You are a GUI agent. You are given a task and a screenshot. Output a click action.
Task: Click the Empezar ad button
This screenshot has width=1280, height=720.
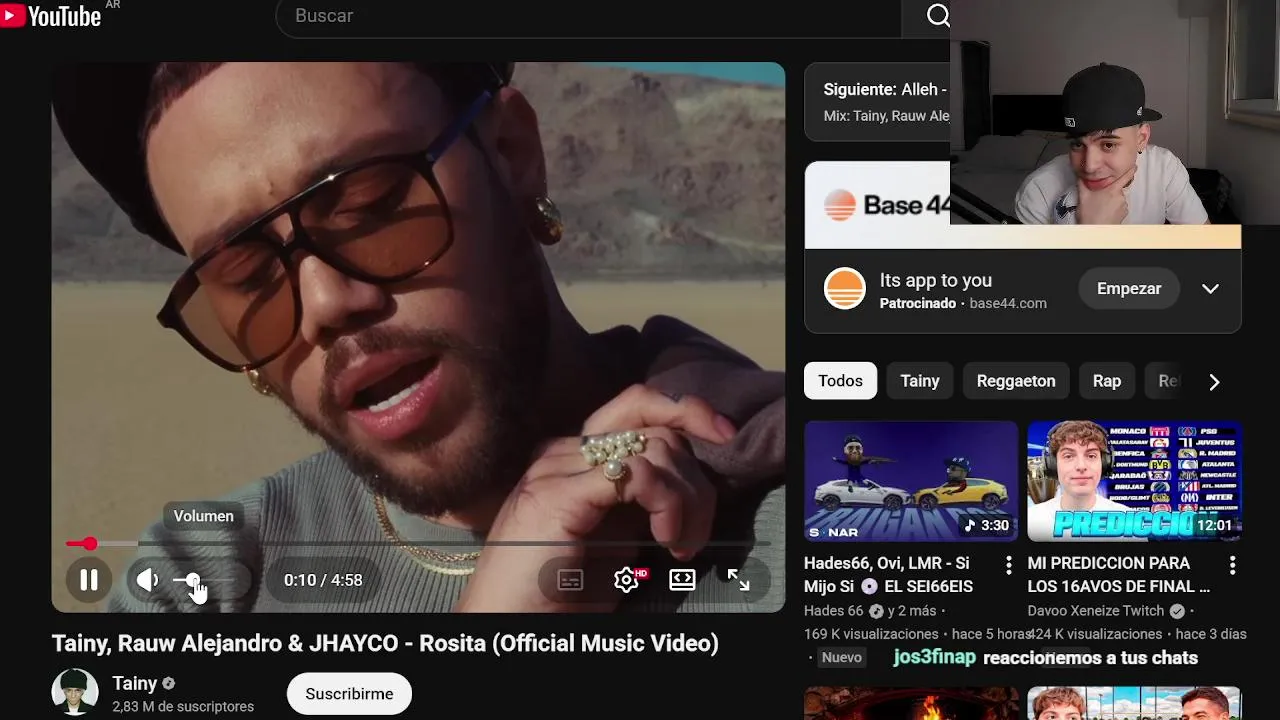1129,289
